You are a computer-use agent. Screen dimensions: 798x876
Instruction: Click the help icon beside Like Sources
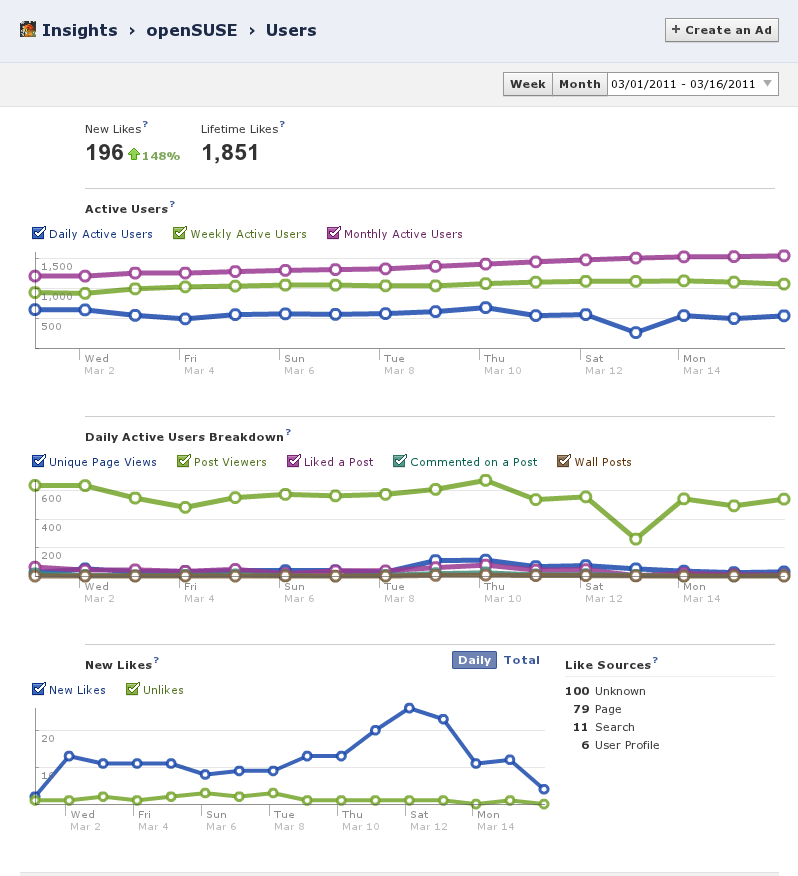[655, 661]
